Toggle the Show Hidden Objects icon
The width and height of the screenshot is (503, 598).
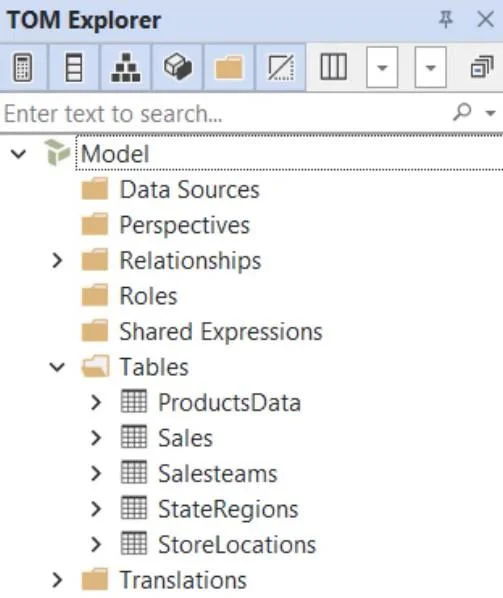click(281, 68)
